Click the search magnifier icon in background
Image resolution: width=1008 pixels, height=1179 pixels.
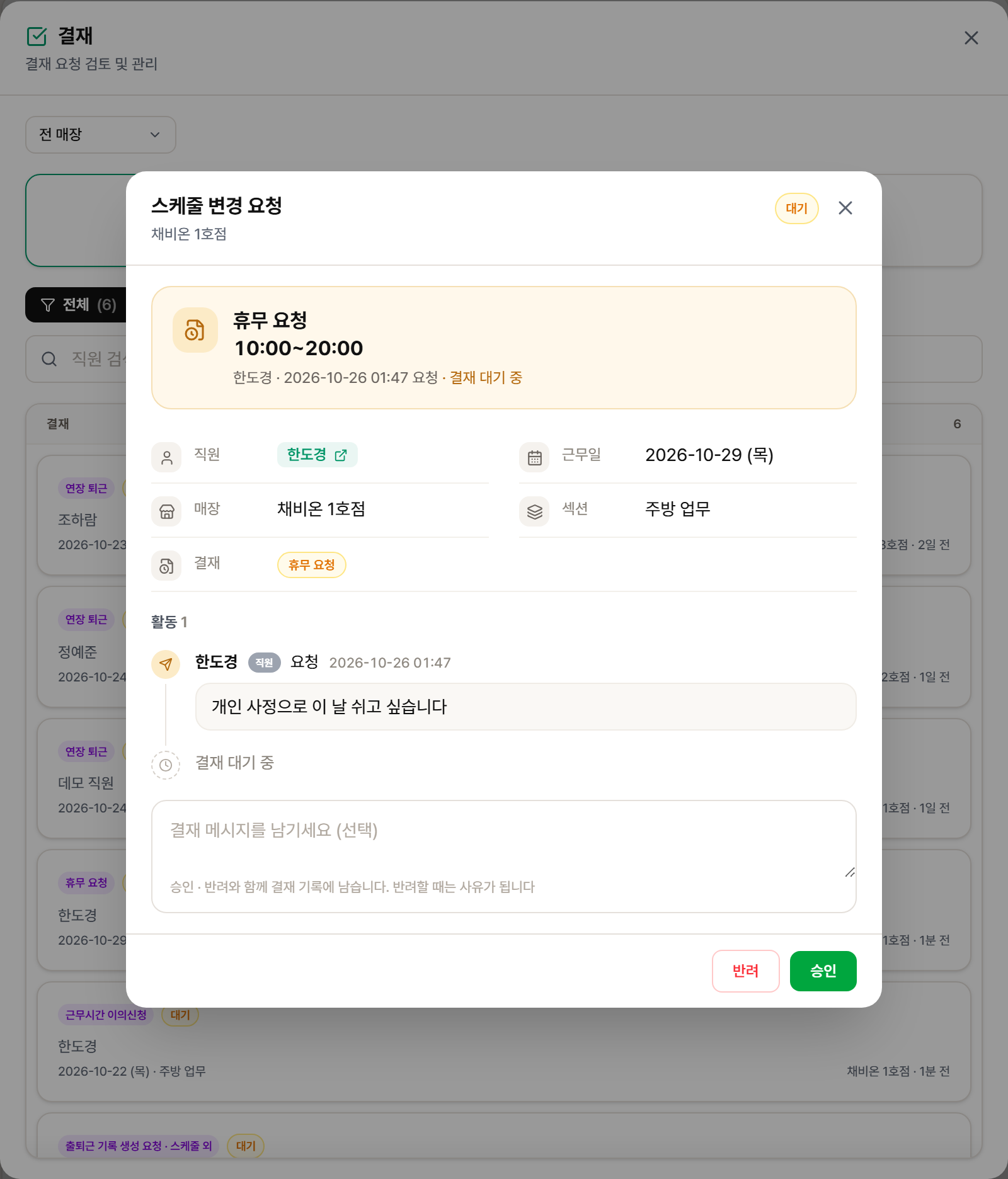[x=49, y=359]
